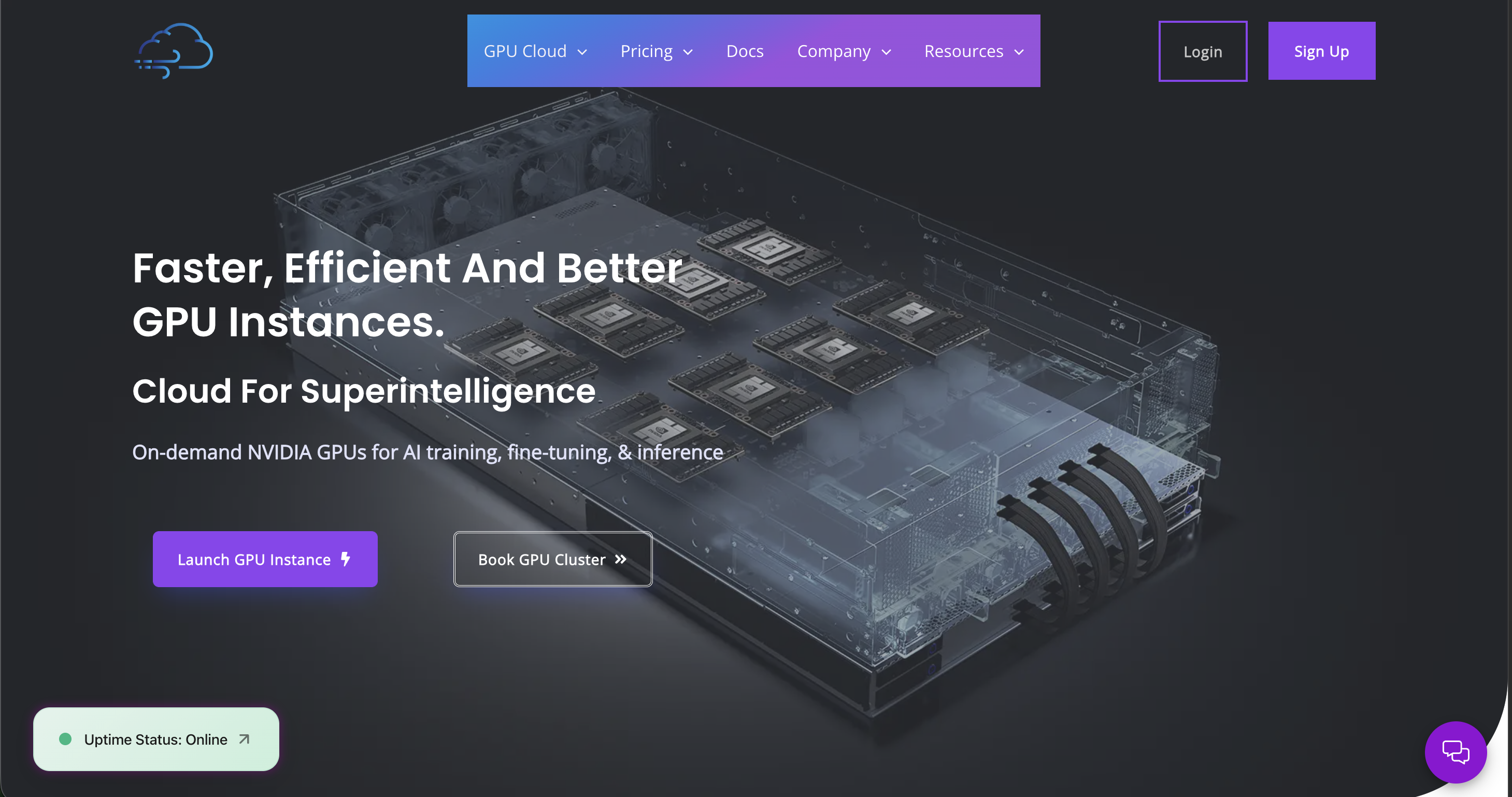Click the Sign Up button
The image size is (1512, 797).
tap(1321, 51)
